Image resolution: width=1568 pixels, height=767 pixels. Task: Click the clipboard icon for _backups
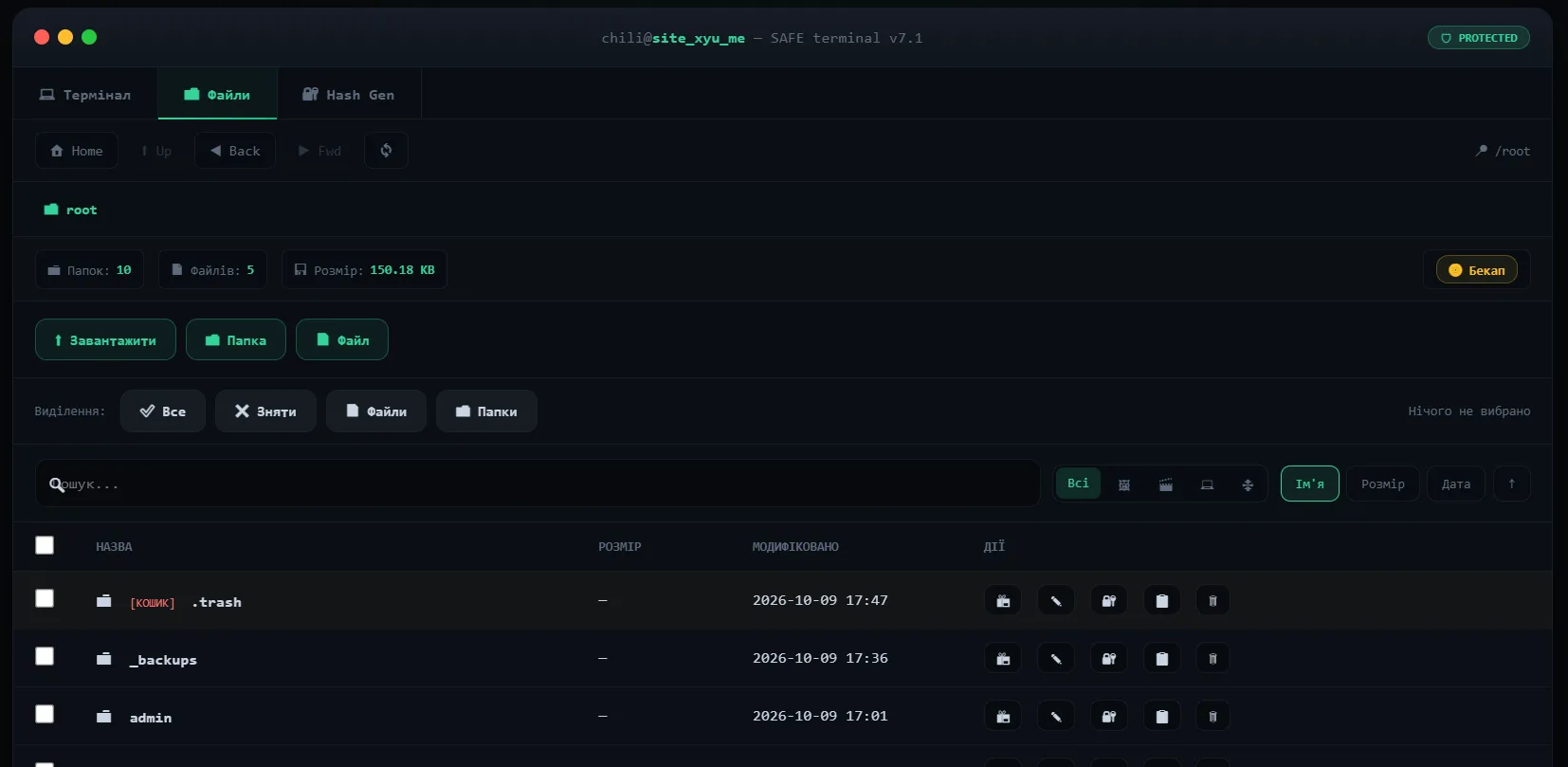pyautogui.click(x=1162, y=659)
